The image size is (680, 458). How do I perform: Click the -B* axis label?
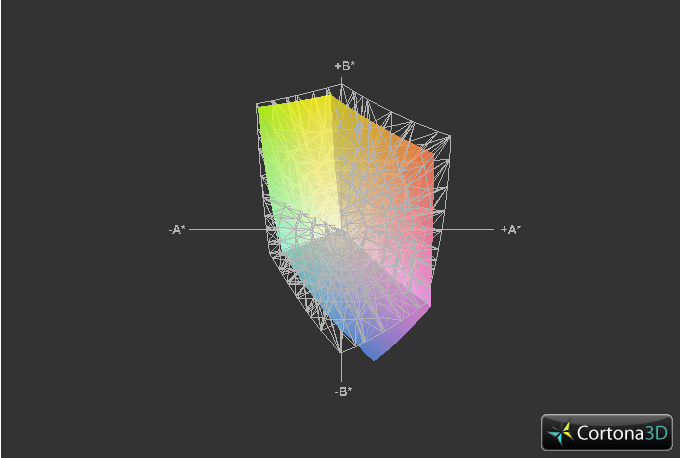pos(343,392)
